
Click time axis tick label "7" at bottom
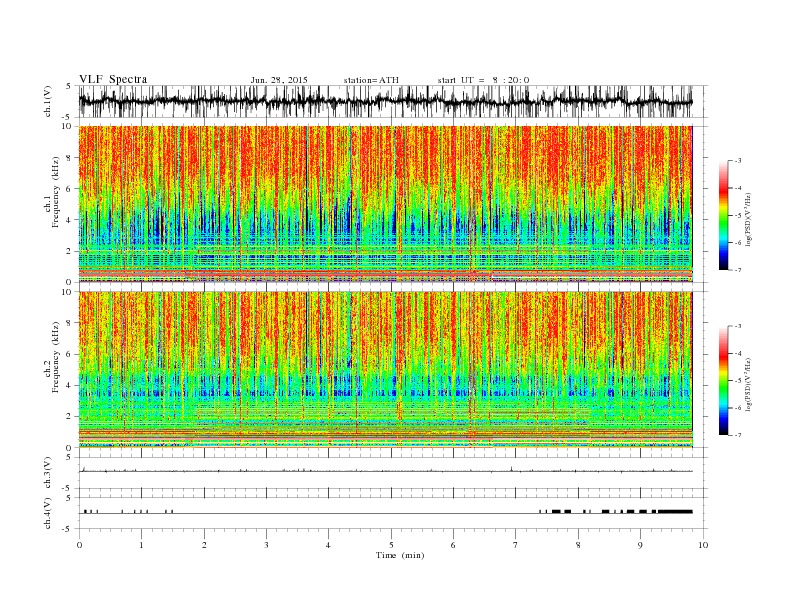(x=516, y=545)
